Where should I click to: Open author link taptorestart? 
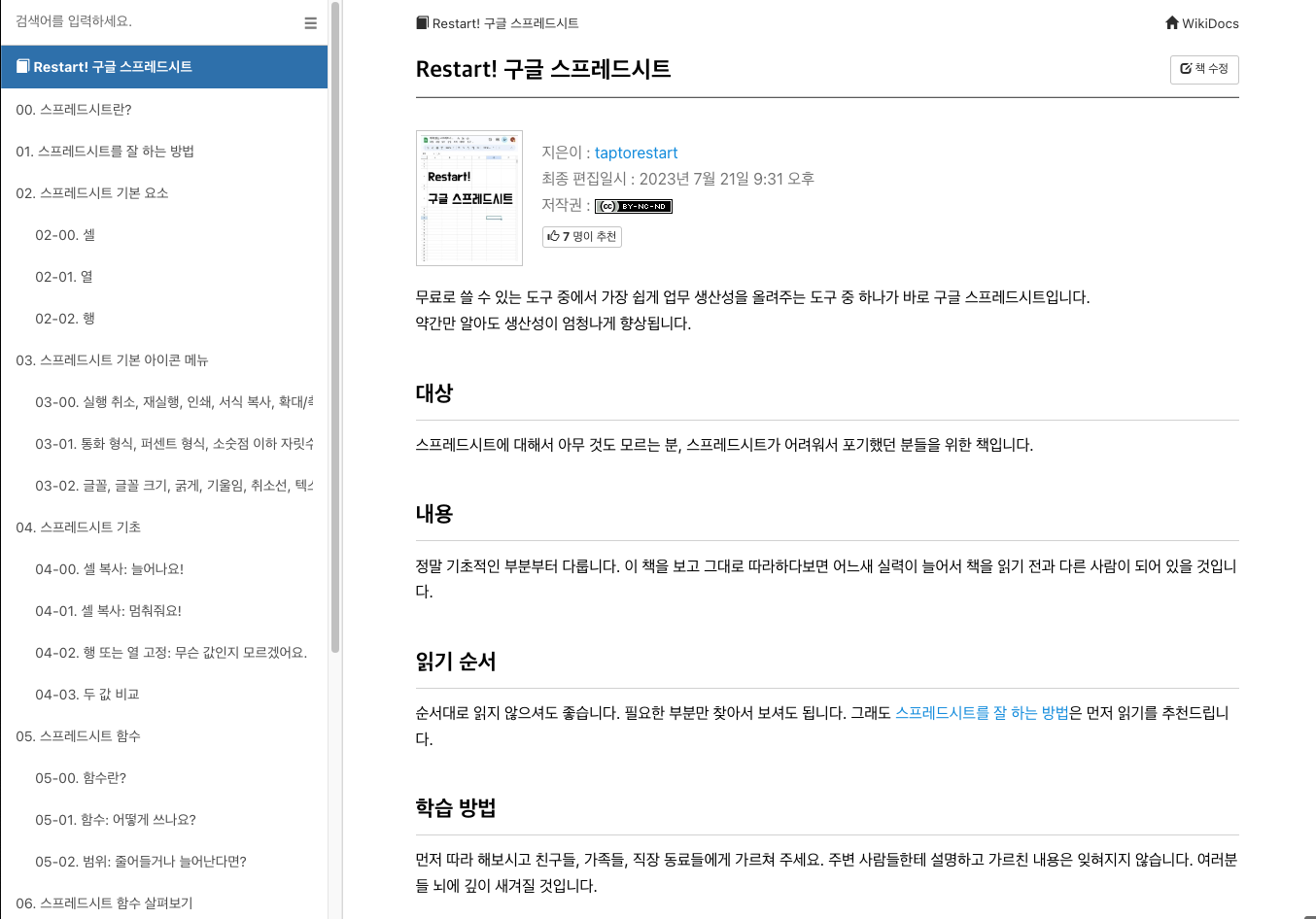coord(636,153)
